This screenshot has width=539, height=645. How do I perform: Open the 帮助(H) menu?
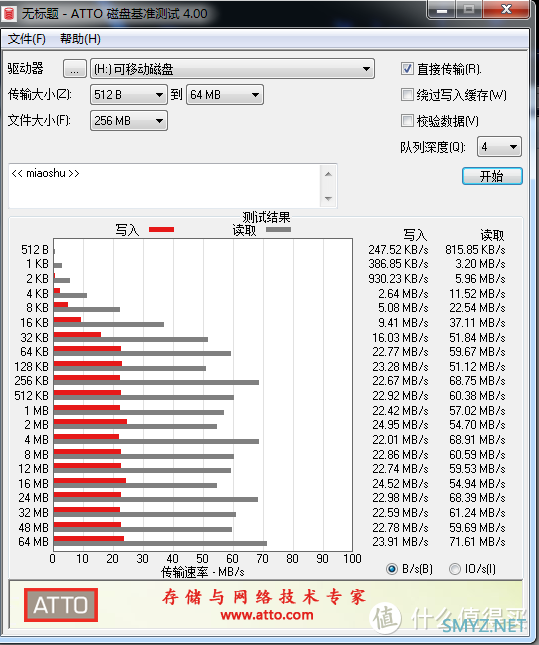80,39
